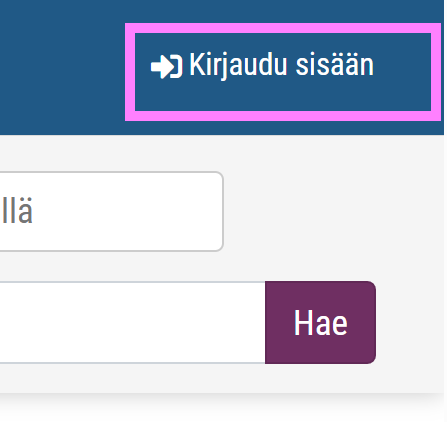The height and width of the screenshot is (422, 447).
Task: Click the login arrow icon
Action: [166, 67]
